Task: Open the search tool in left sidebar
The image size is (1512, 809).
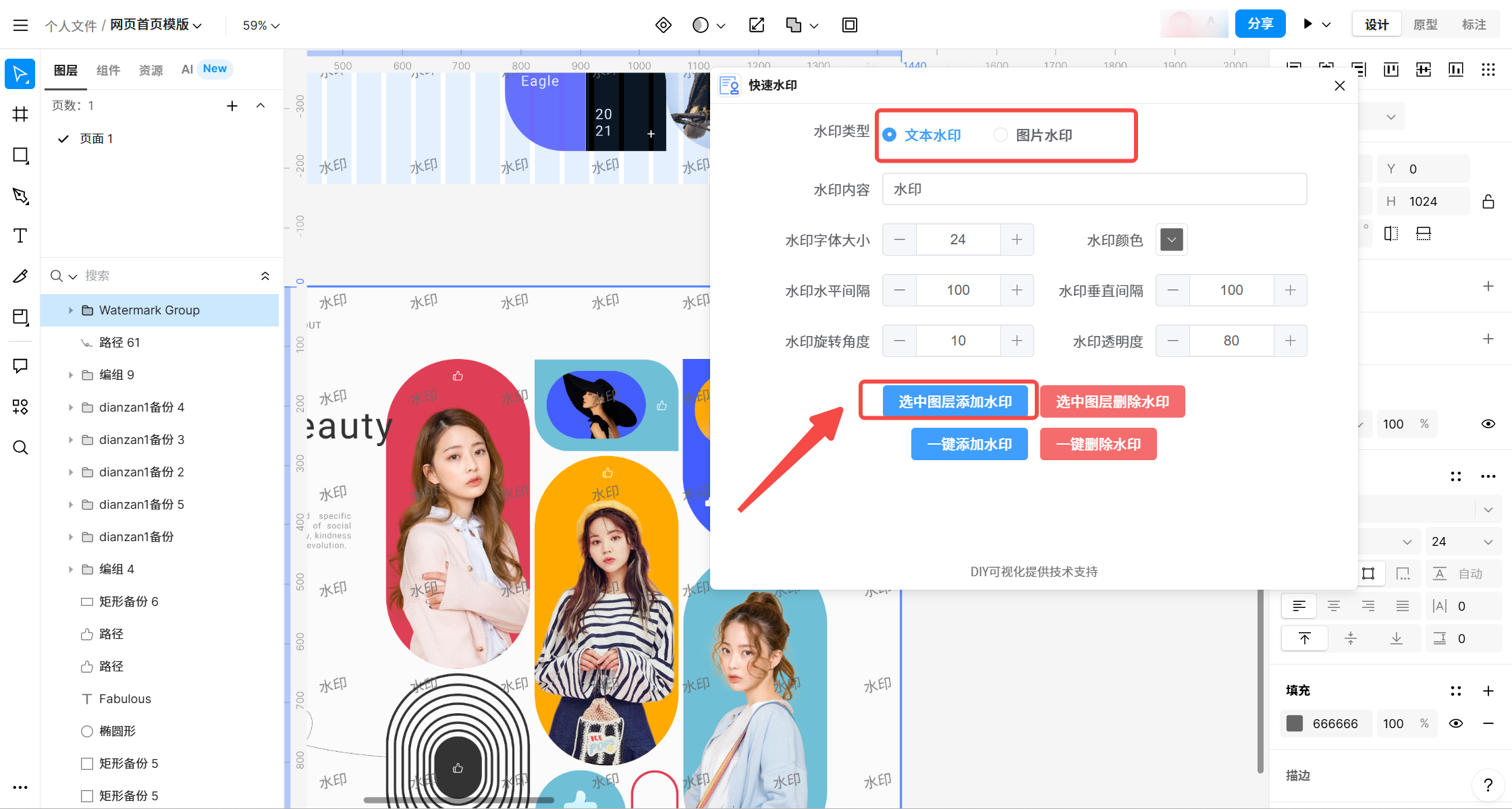Action: 20,447
